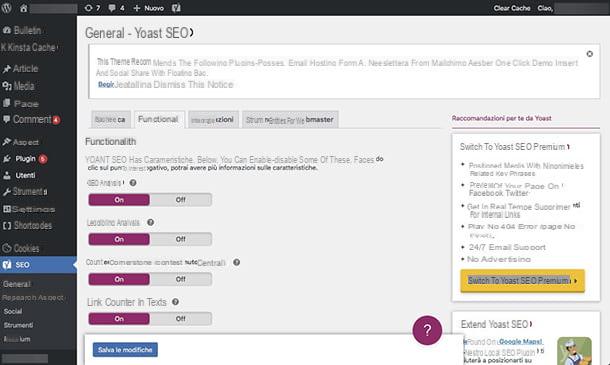Switch to the Bacheca tab
The image size is (610, 365).
(110, 119)
